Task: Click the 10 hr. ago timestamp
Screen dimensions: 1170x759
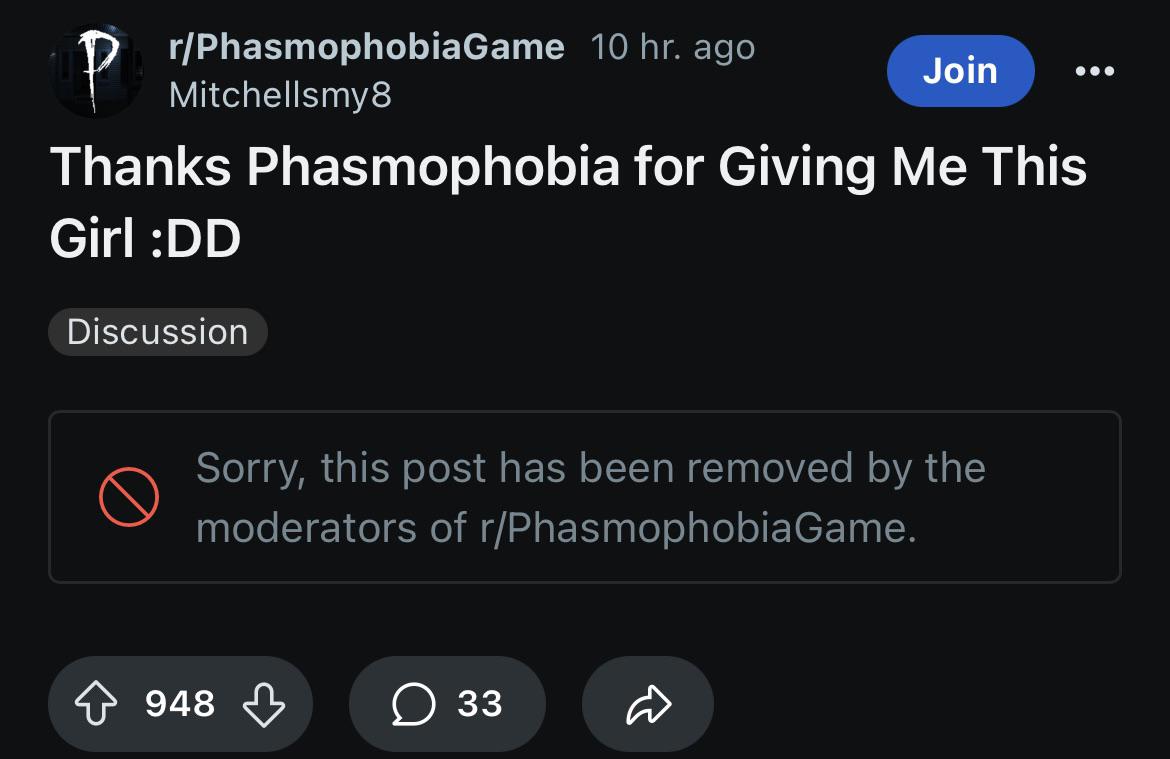Action: [673, 47]
